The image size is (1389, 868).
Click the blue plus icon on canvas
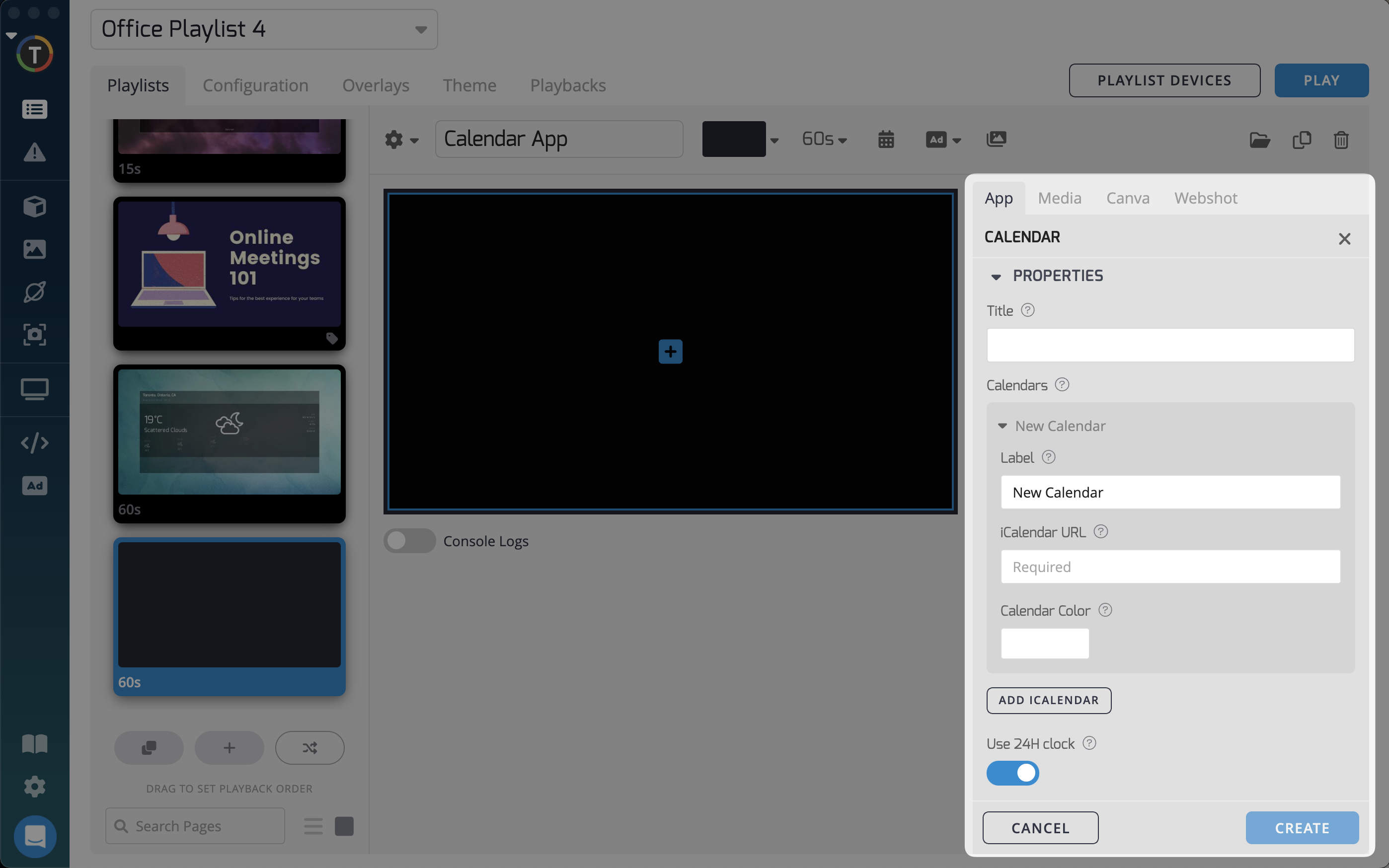(x=670, y=352)
